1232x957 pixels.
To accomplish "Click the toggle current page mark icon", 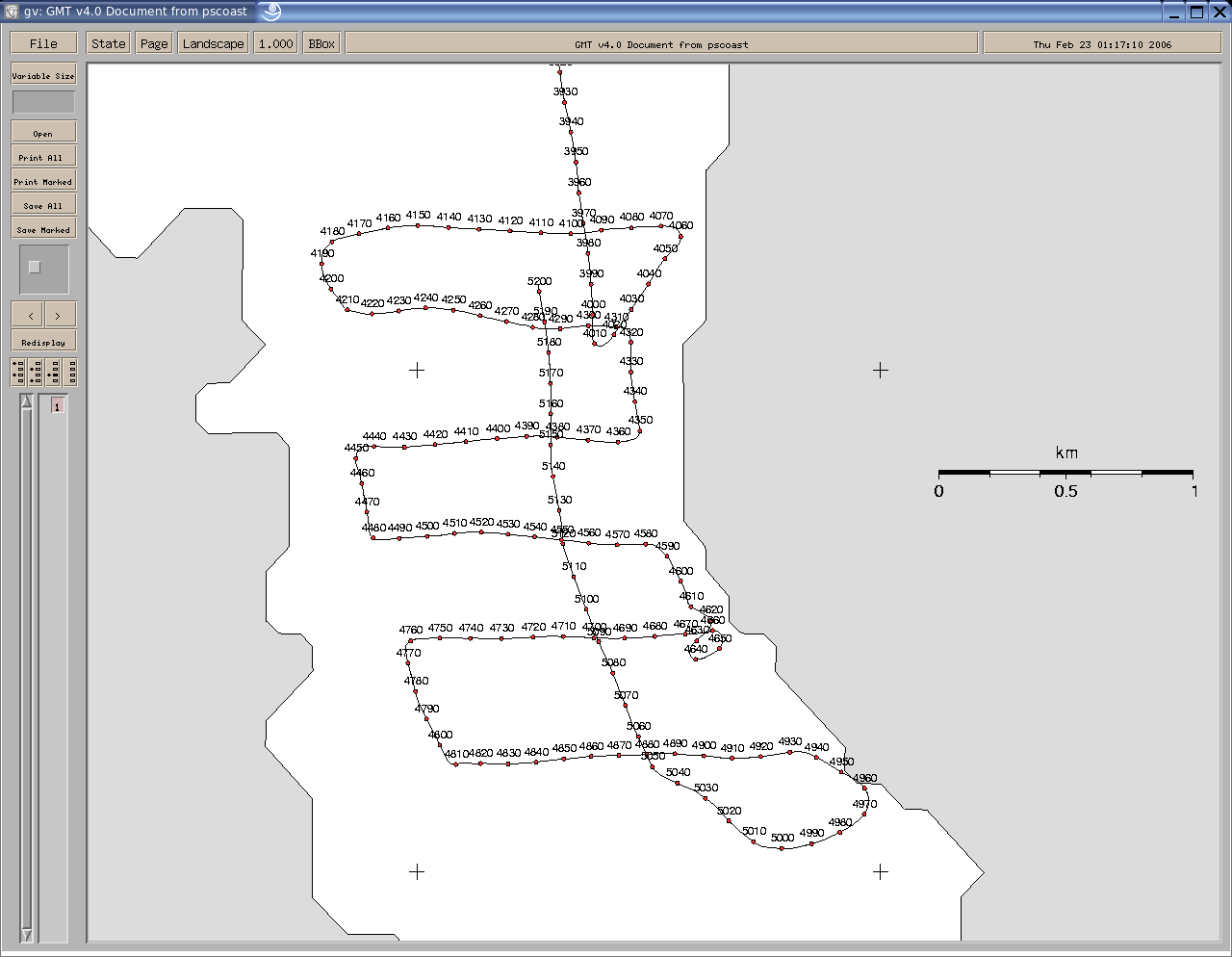I will click(53, 372).
